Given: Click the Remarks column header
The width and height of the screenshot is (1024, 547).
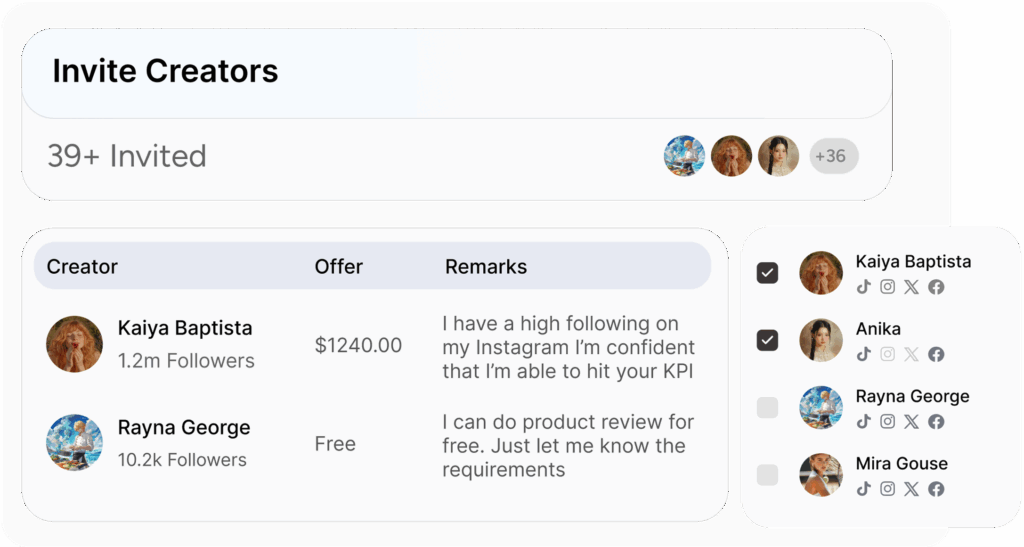Looking at the screenshot, I should tap(486, 266).
